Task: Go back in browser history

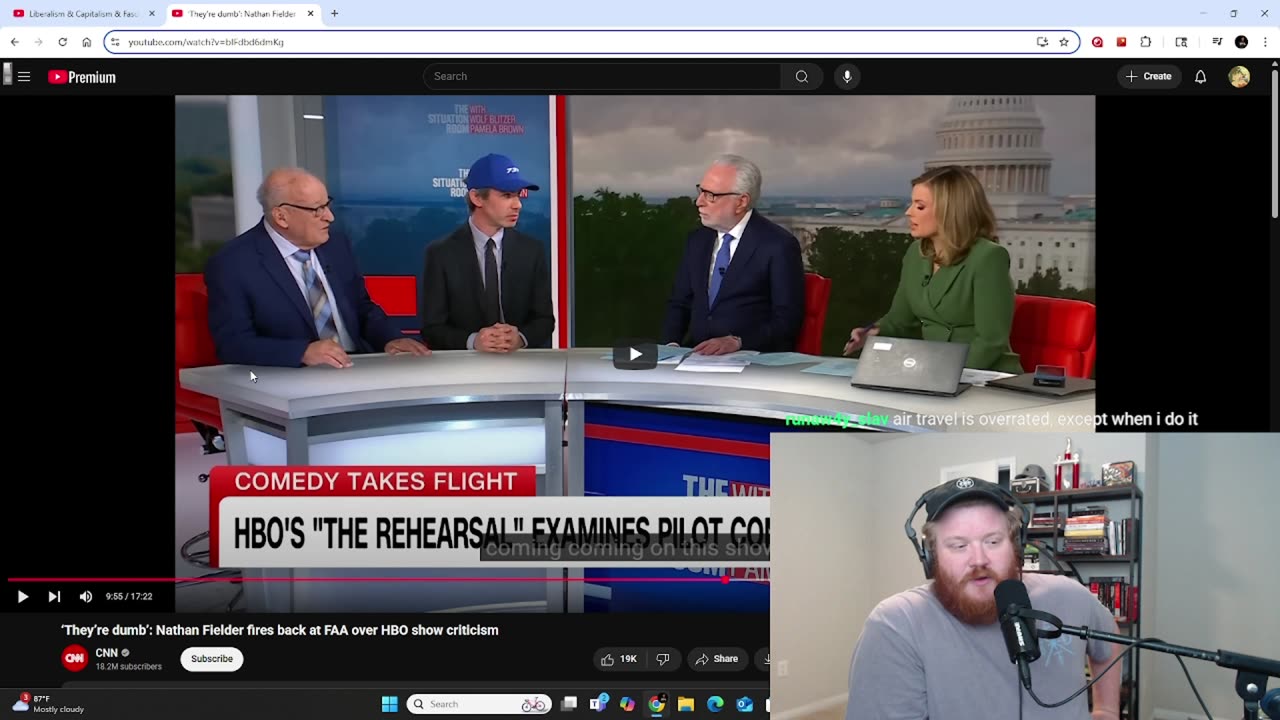Action: [14, 42]
